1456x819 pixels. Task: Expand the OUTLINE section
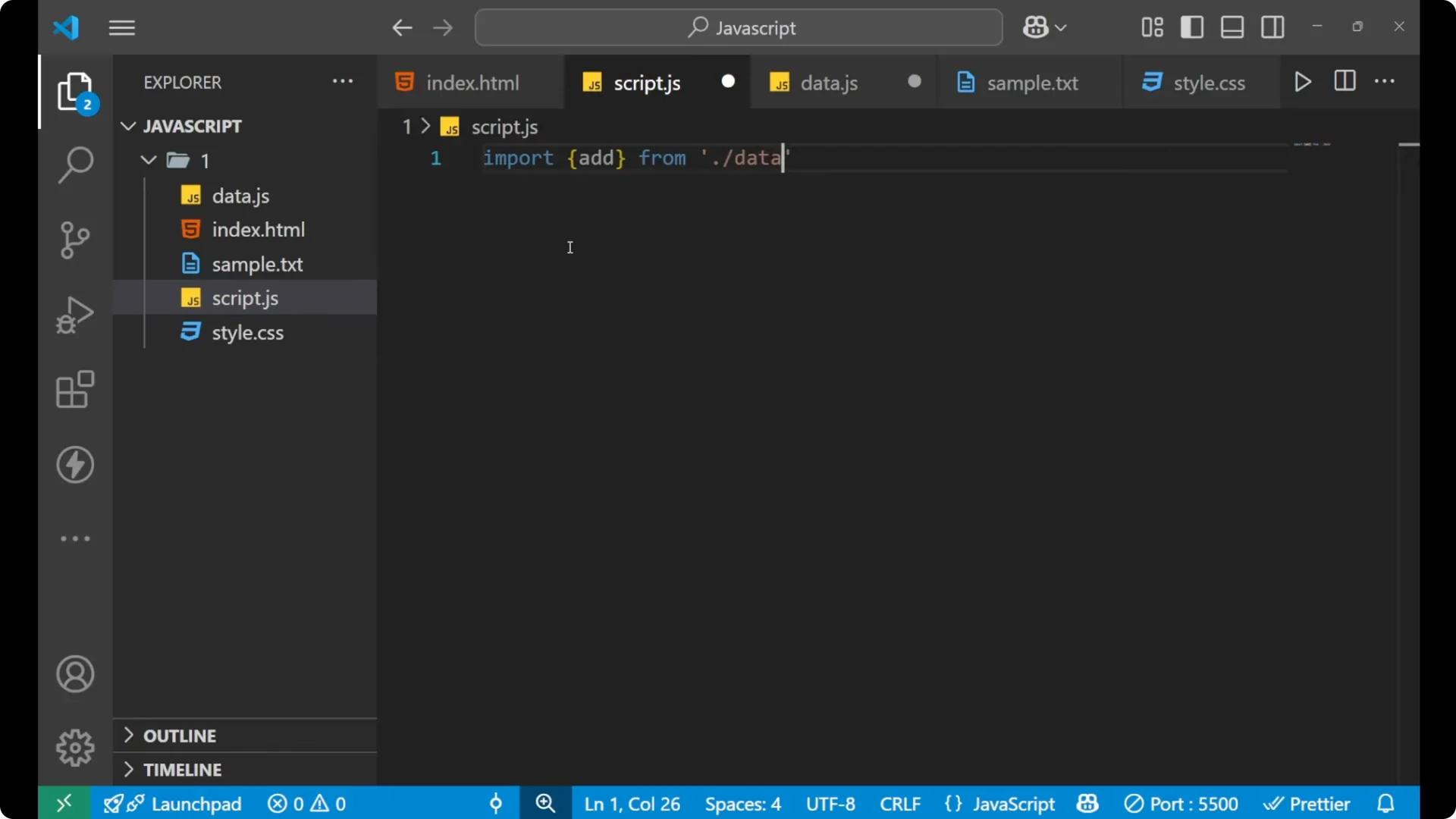click(x=182, y=736)
